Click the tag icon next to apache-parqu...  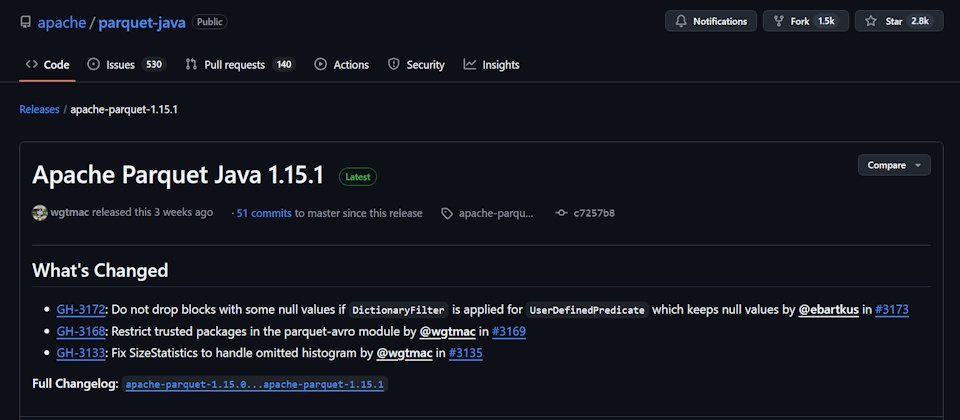coord(447,213)
